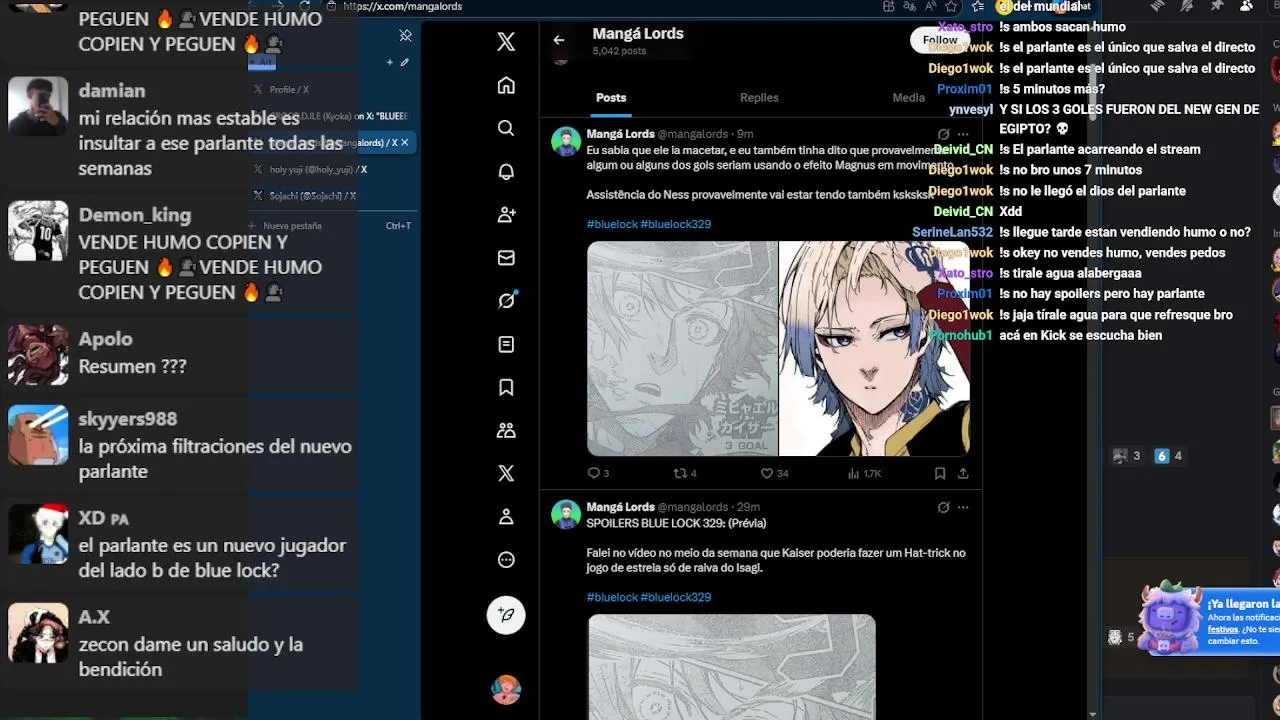Open #bluelock329 hashtag in 9m post
Viewport: 1280px width, 720px height.
click(x=676, y=224)
